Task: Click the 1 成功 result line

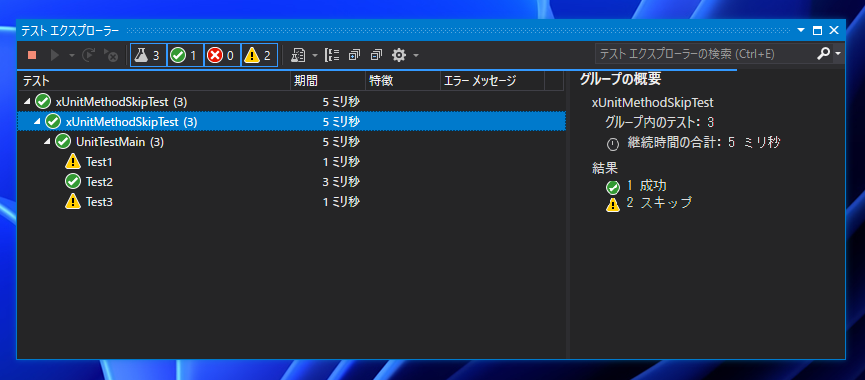Action: coord(647,186)
